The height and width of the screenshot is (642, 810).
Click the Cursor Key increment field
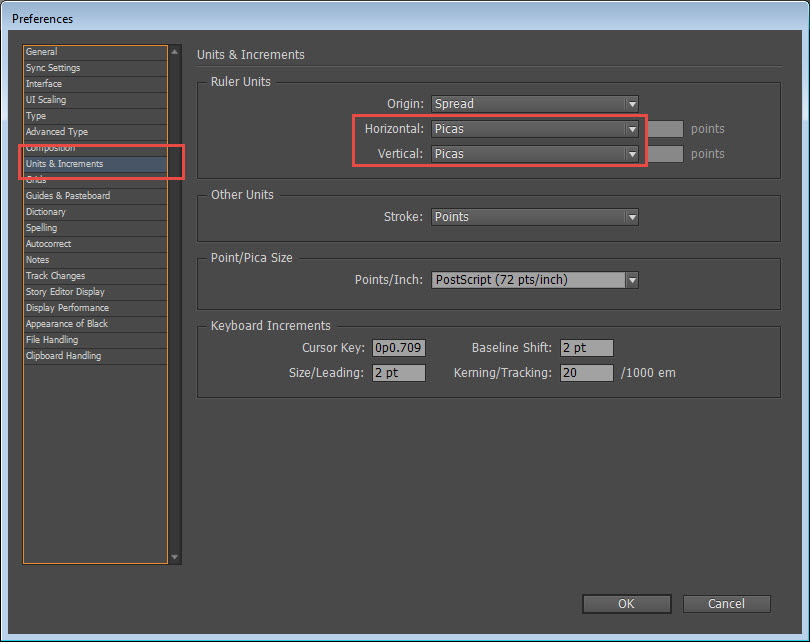(399, 348)
